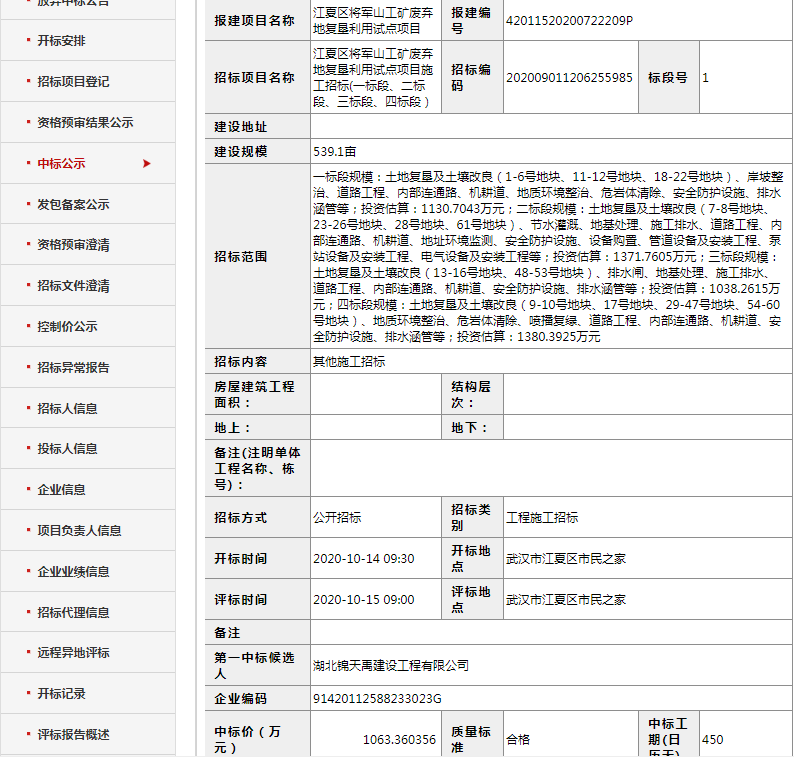The height and width of the screenshot is (760, 794).
Task: Go to 招标代理信息
Action: tap(73, 613)
